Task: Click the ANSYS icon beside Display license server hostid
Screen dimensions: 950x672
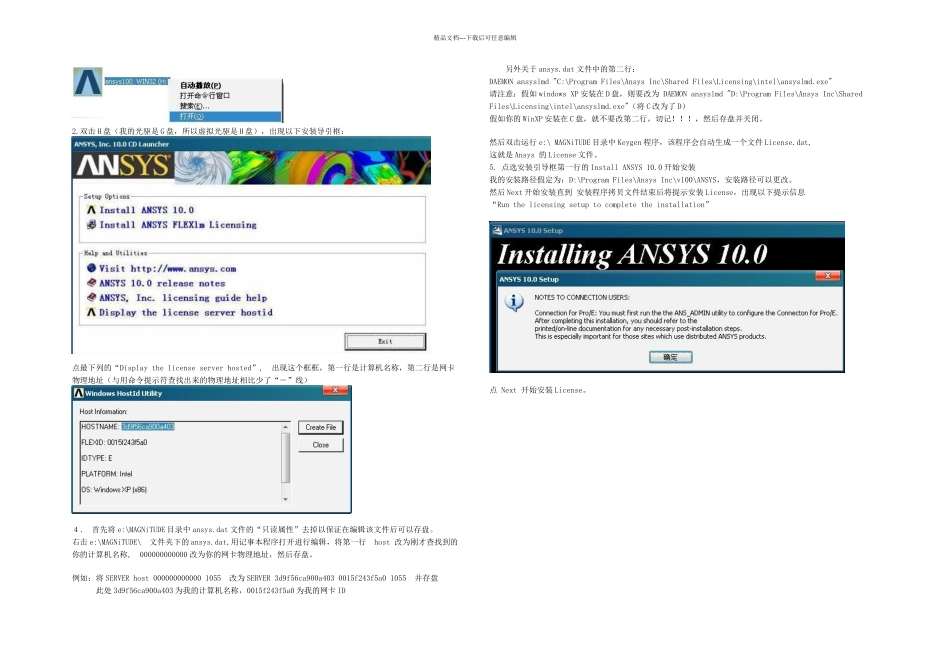Action: (x=91, y=312)
